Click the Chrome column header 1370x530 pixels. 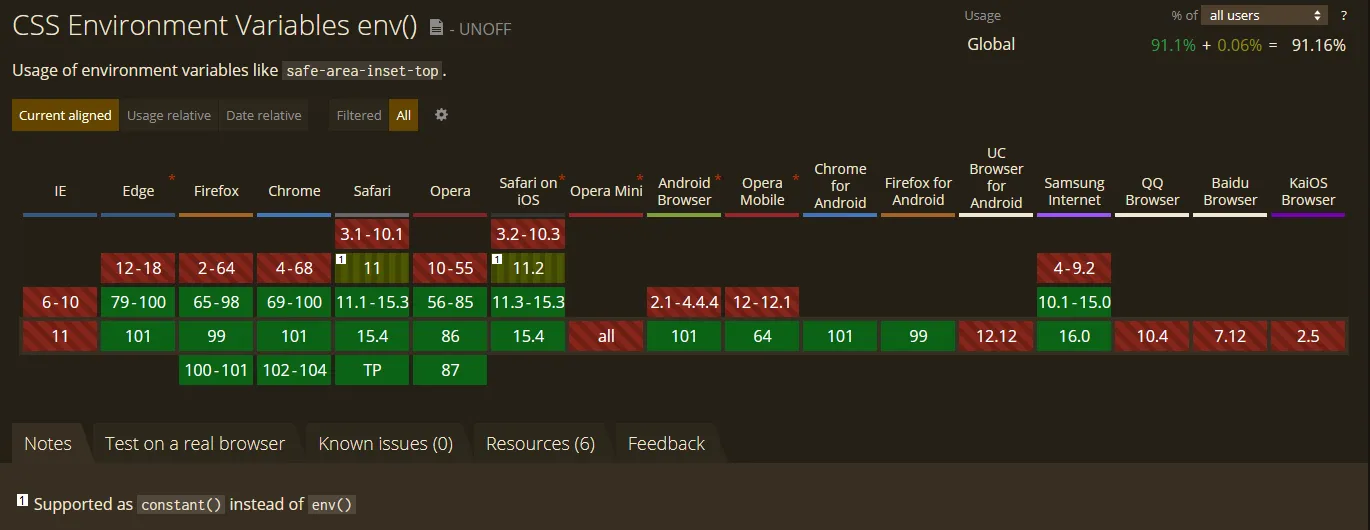[x=294, y=191]
